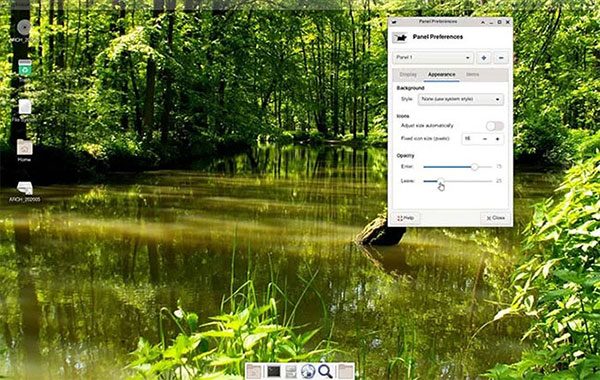Decrease the fixed icon size value
600x380 pixels.
click(485, 139)
